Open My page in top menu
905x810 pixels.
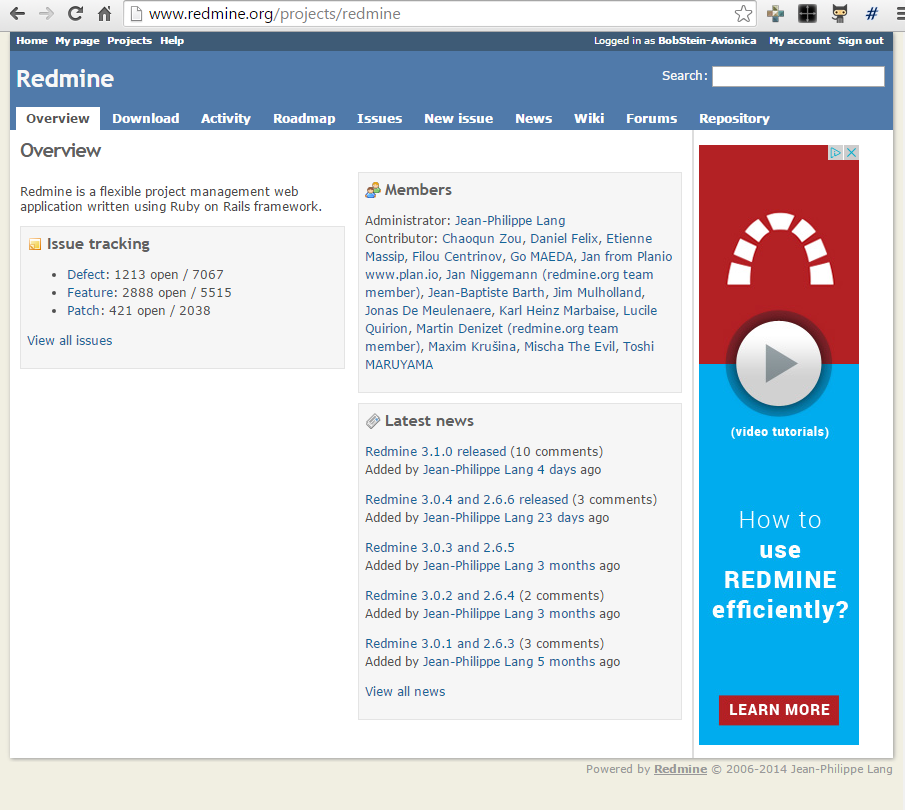pyautogui.click(x=77, y=40)
